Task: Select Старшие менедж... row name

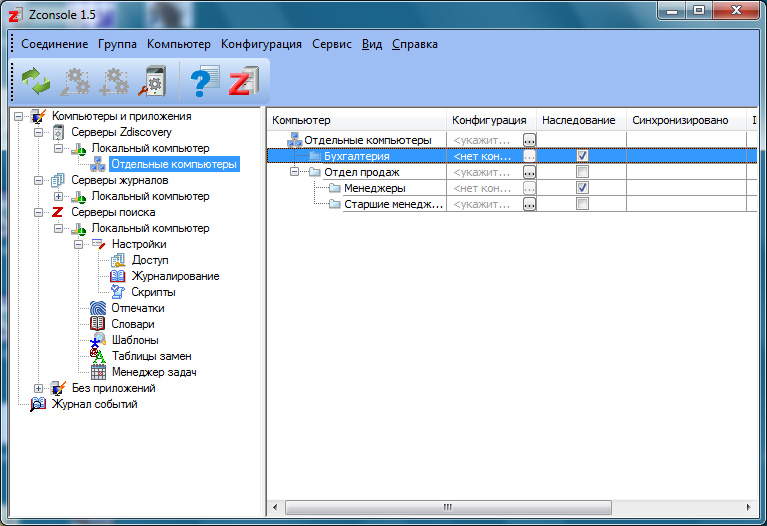Action: (393, 204)
